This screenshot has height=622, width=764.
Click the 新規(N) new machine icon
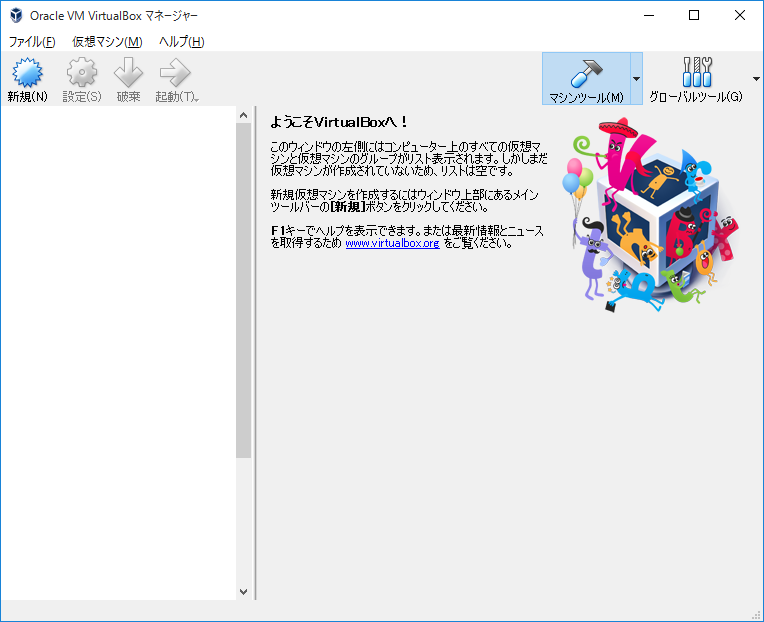click(x=27, y=79)
